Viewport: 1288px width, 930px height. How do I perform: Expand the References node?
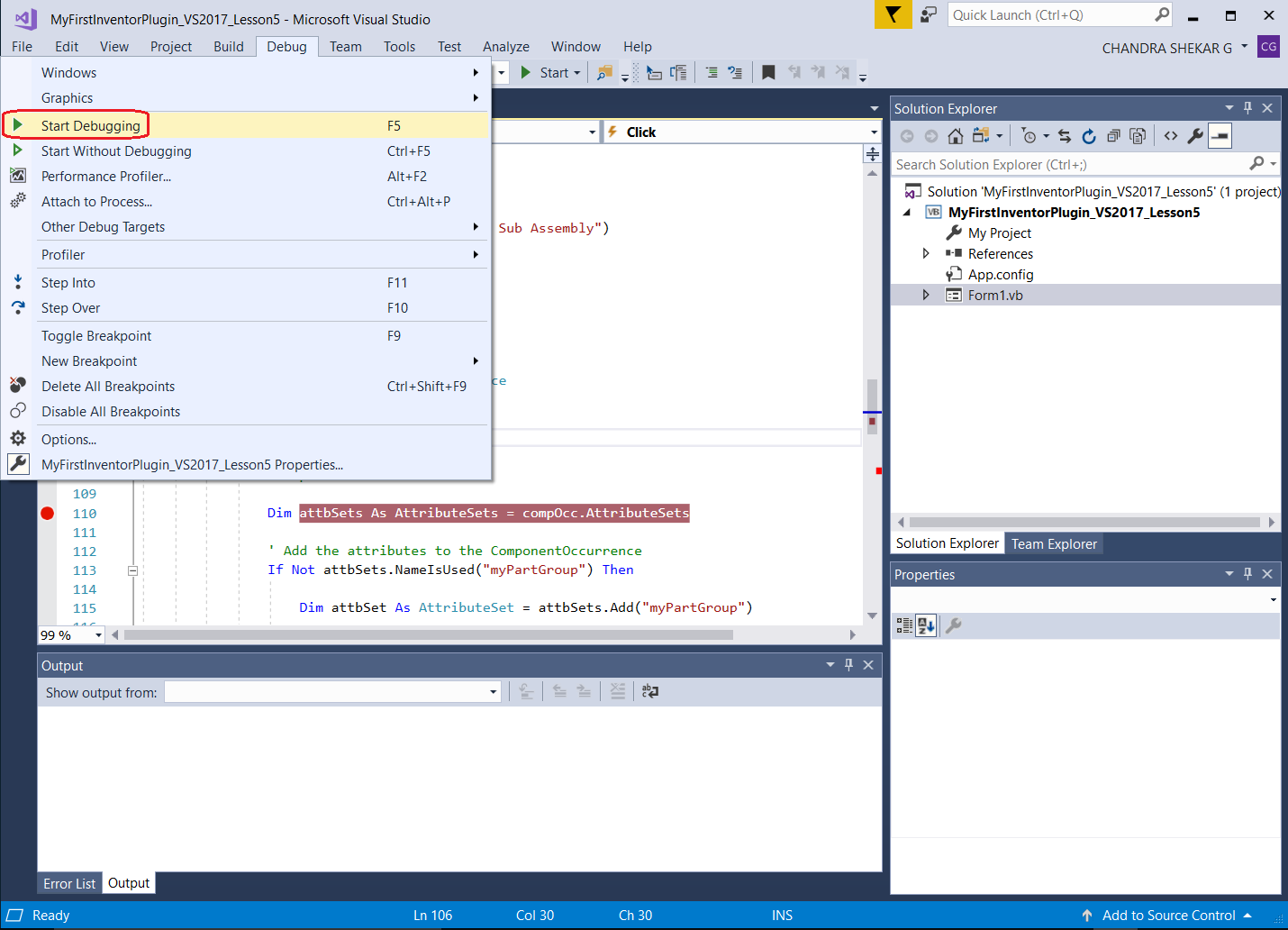coord(926,254)
